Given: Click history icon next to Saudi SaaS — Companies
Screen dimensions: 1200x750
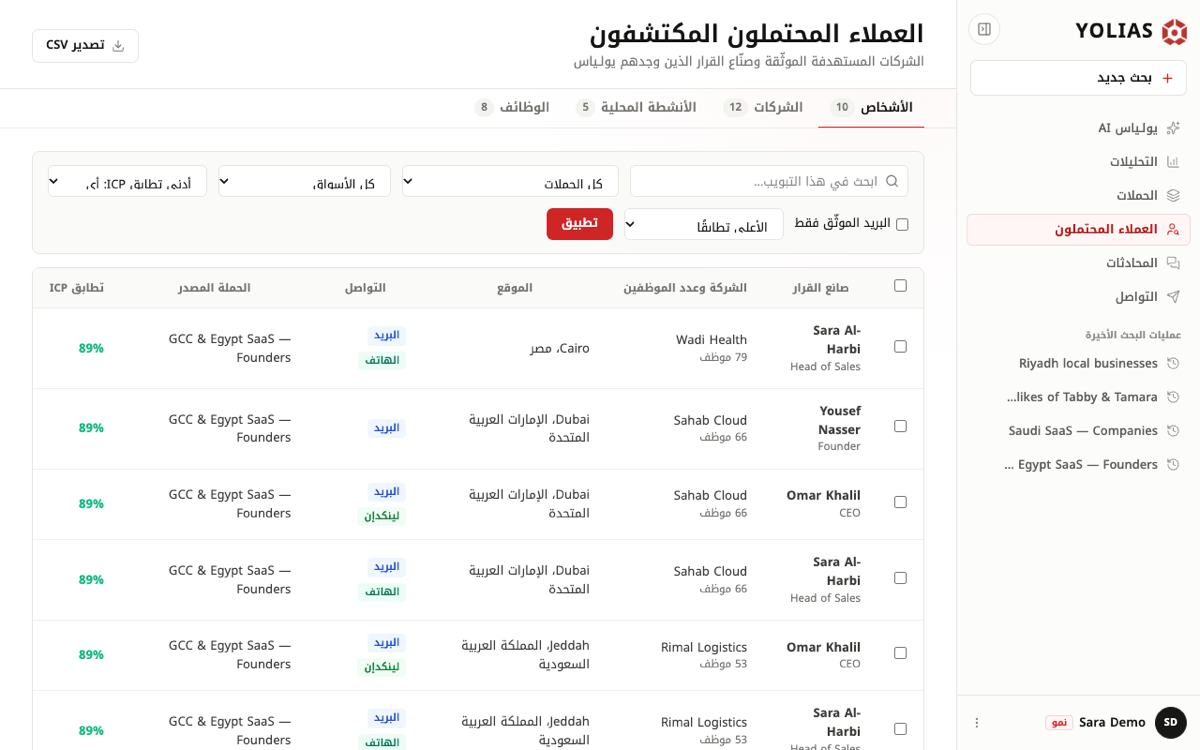Looking at the screenshot, I should (1173, 431).
